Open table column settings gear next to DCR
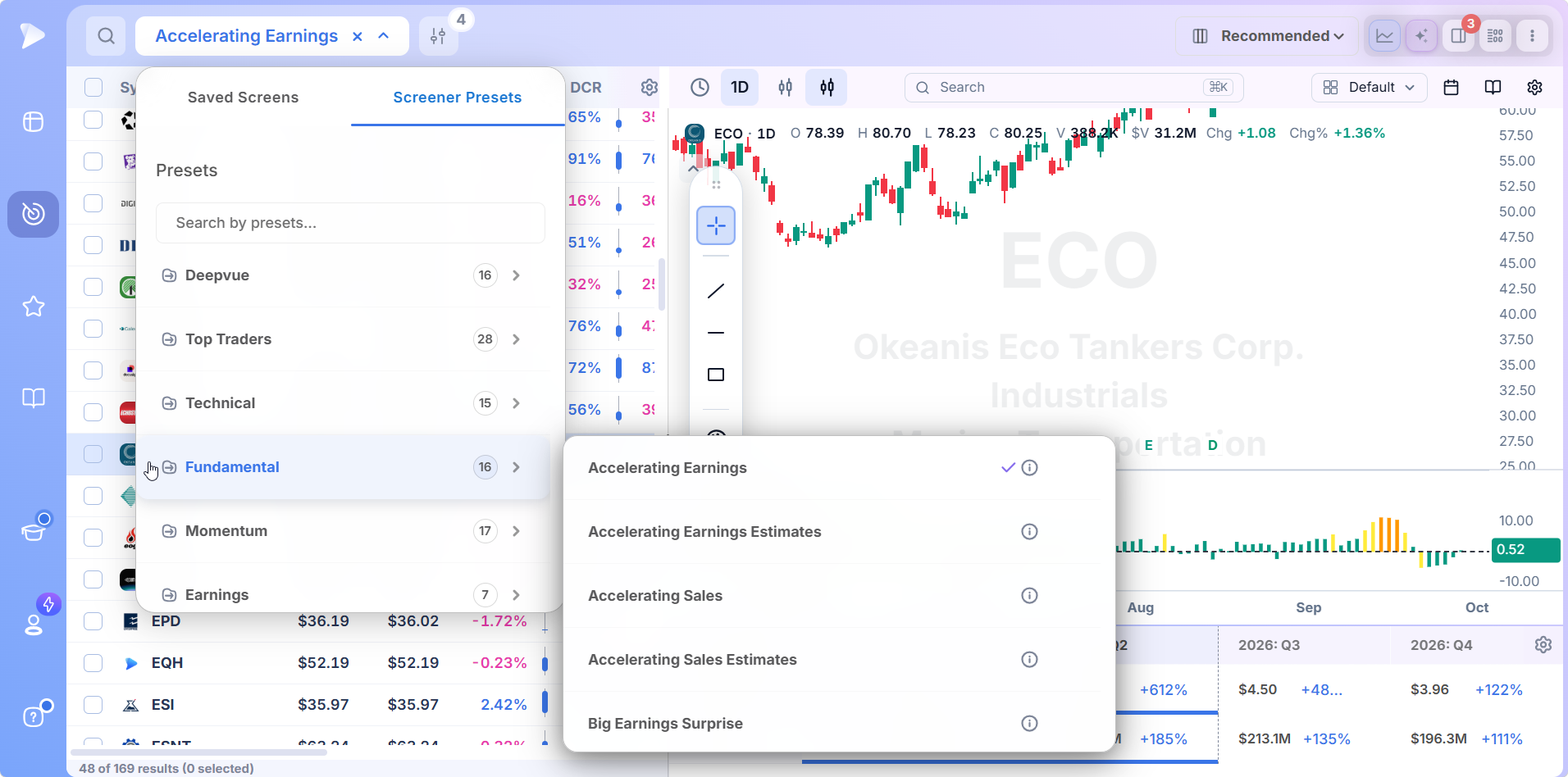This screenshot has width=1568, height=777. pos(649,88)
